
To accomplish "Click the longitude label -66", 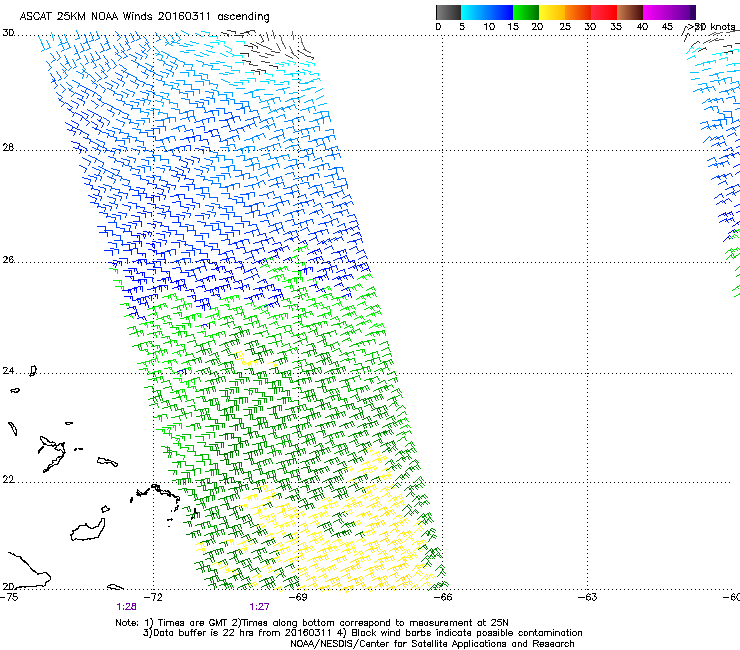I will point(443,597).
